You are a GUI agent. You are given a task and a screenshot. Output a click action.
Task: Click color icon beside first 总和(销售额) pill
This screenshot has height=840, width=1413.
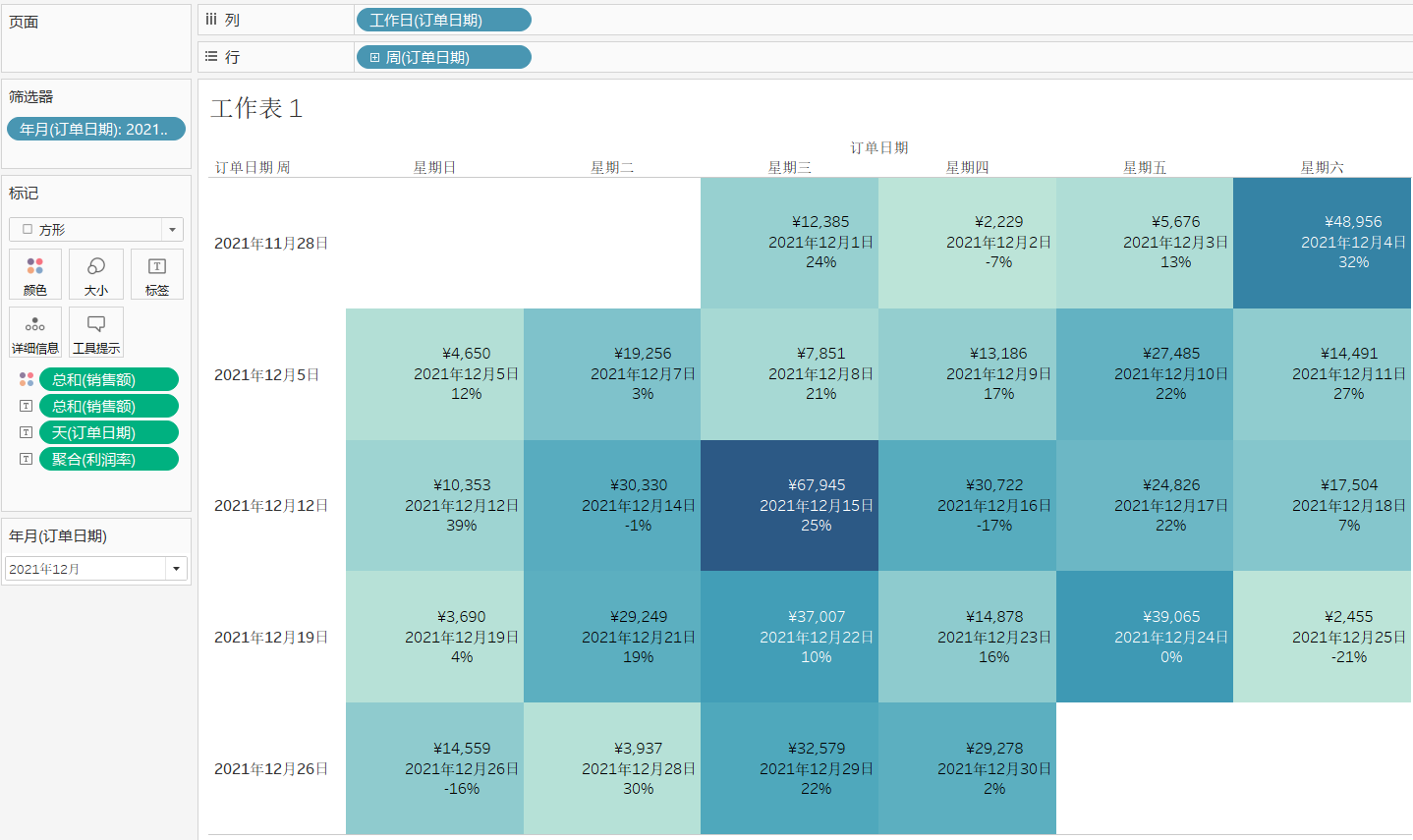click(x=27, y=379)
